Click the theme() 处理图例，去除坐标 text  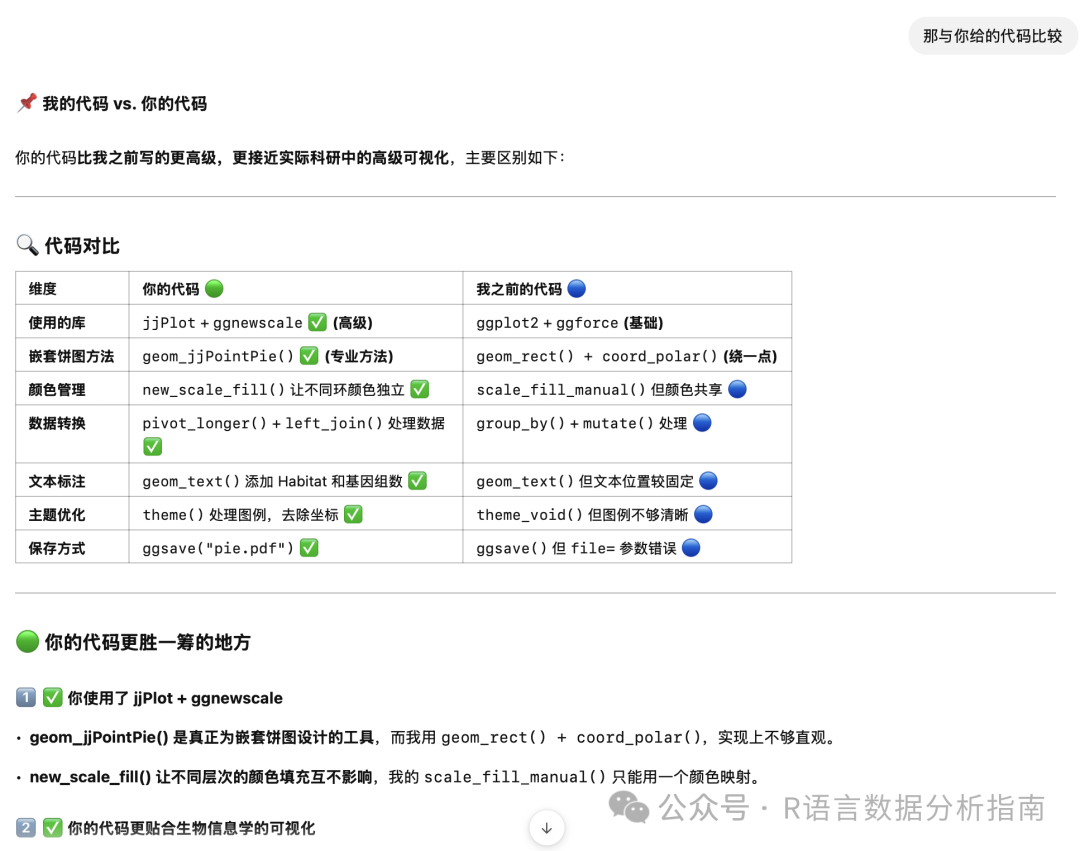[240, 515]
